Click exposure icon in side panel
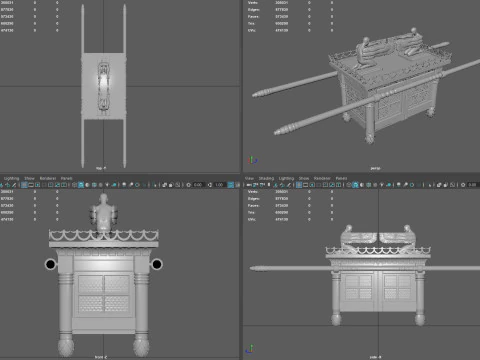 pos(463,185)
